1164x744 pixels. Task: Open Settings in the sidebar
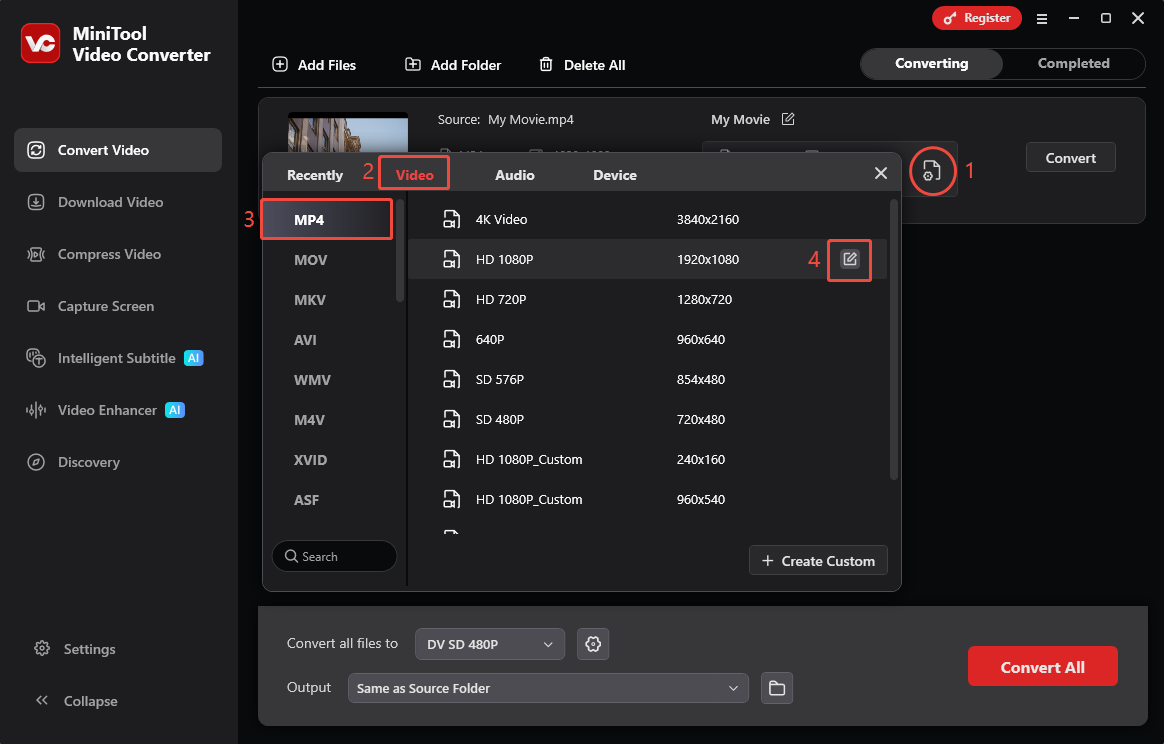(x=75, y=649)
